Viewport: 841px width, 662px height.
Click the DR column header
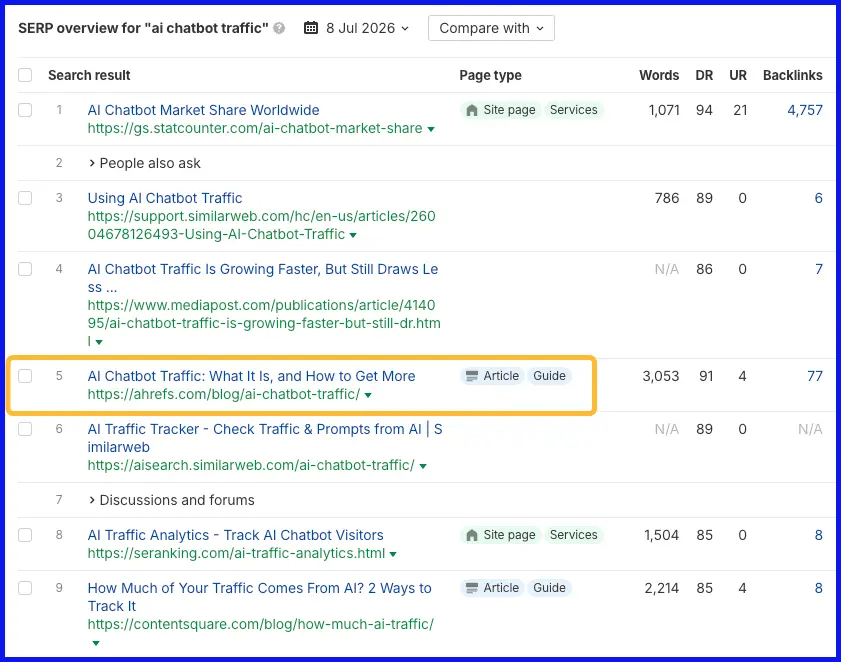pos(704,75)
